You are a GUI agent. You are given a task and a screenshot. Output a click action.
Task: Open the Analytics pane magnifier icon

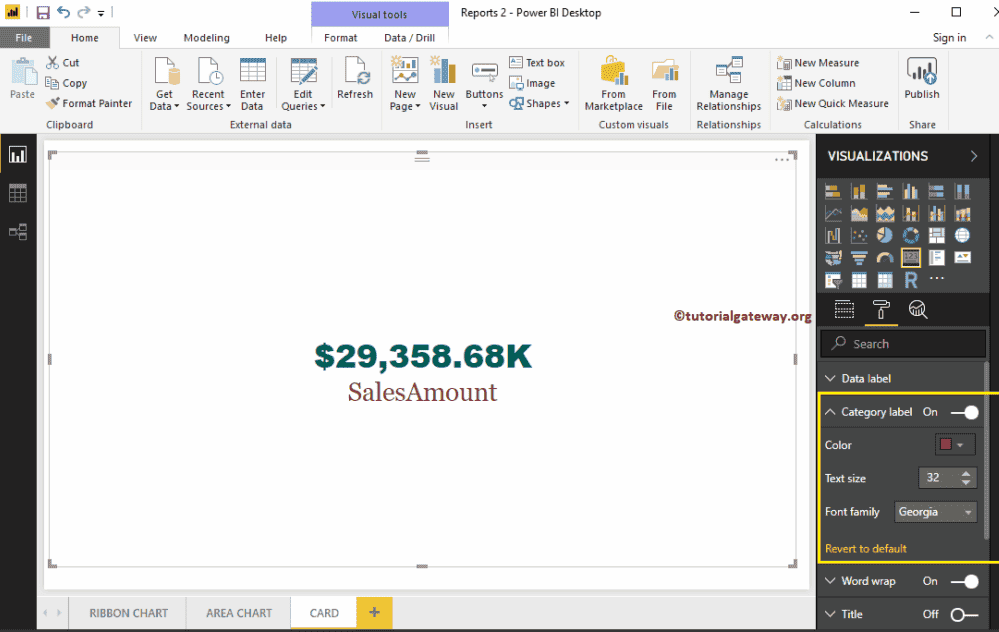point(918,310)
